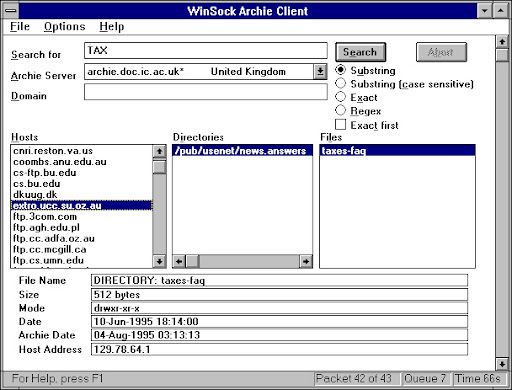The height and width of the screenshot is (390, 512).
Task: Select Substring (case sensitive) radio option
Action: click(404, 84)
